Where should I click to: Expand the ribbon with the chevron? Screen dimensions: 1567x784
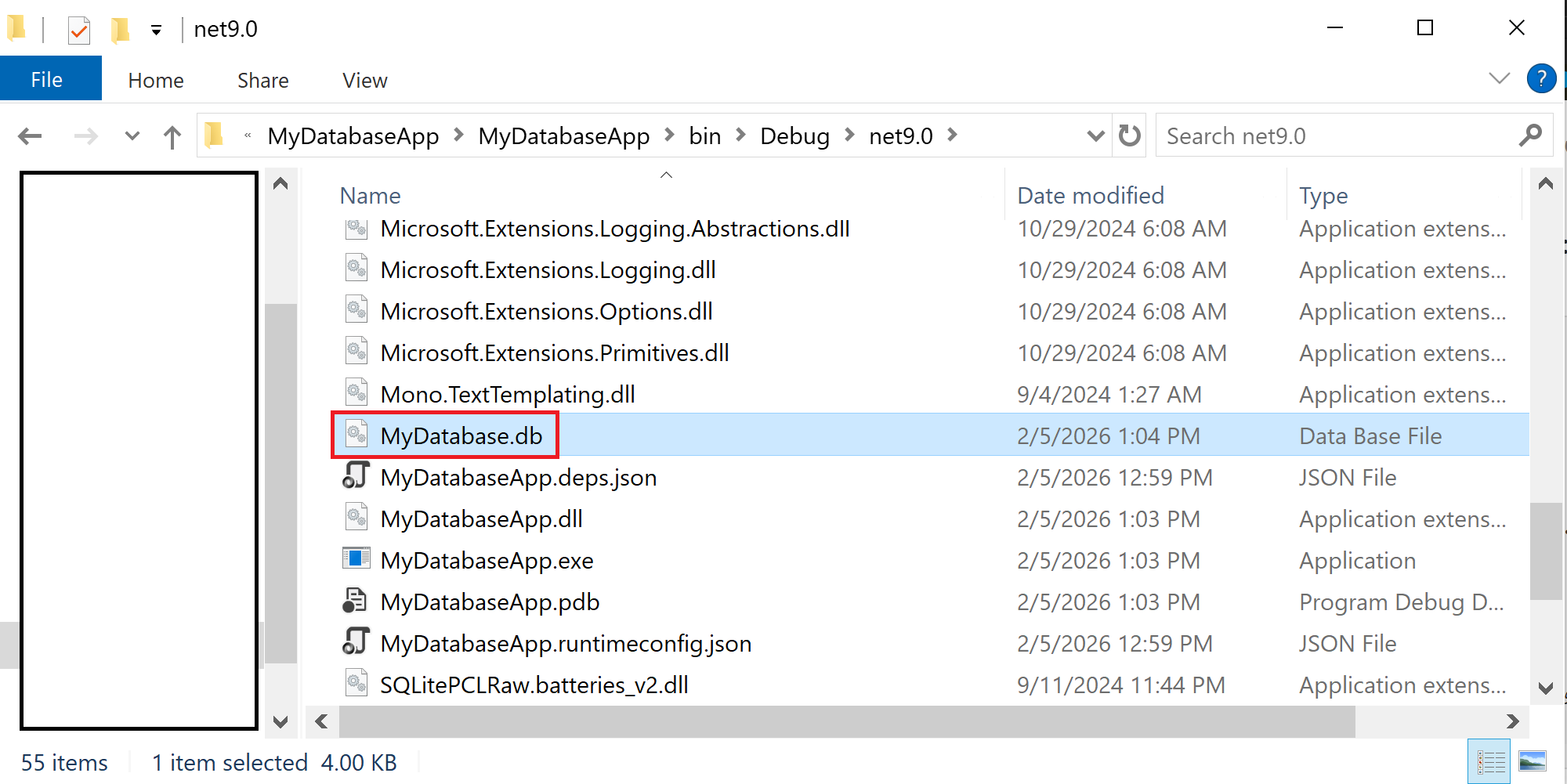[x=1498, y=78]
